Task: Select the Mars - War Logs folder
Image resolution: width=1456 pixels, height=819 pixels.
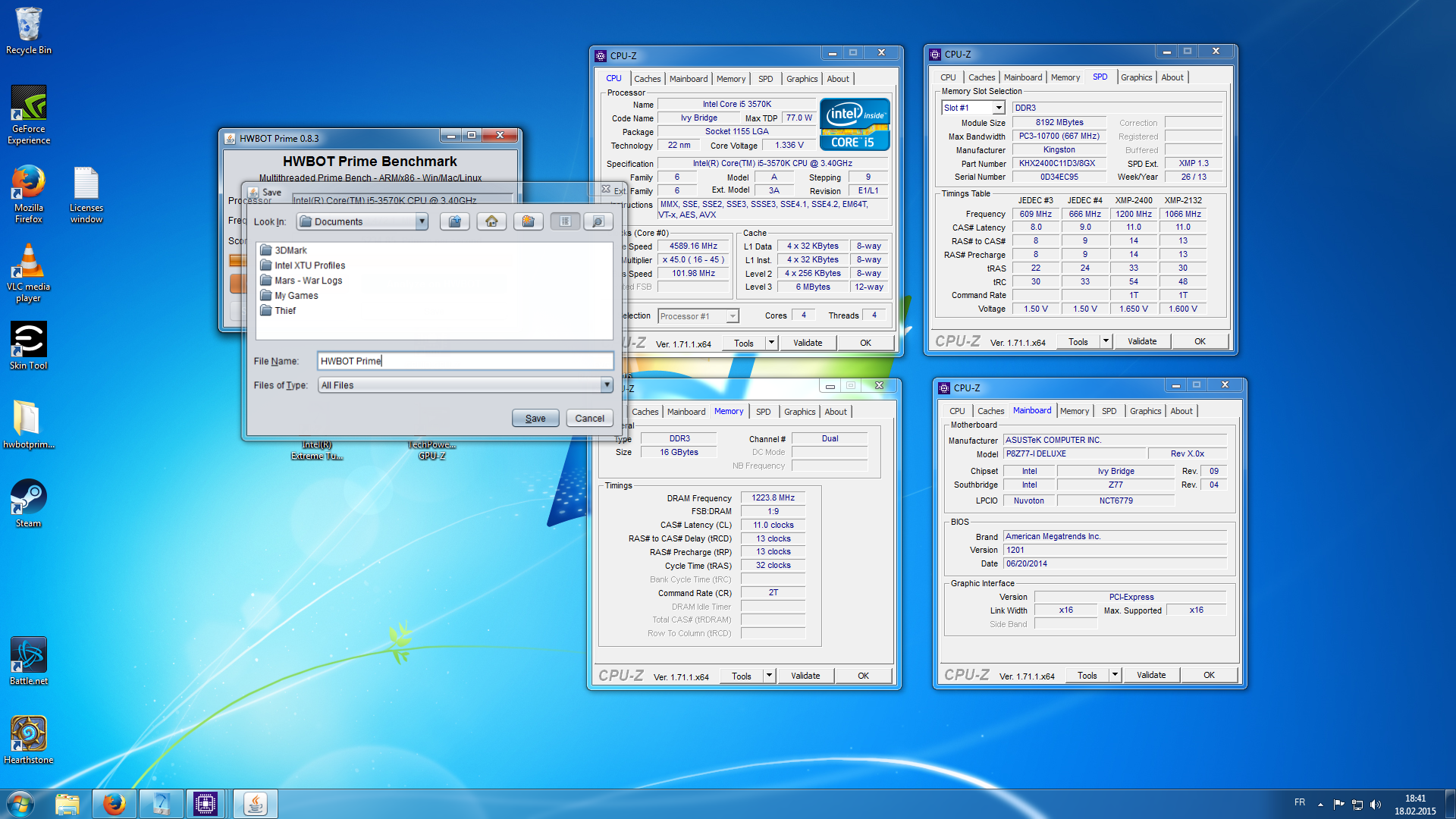Action: (x=301, y=281)
